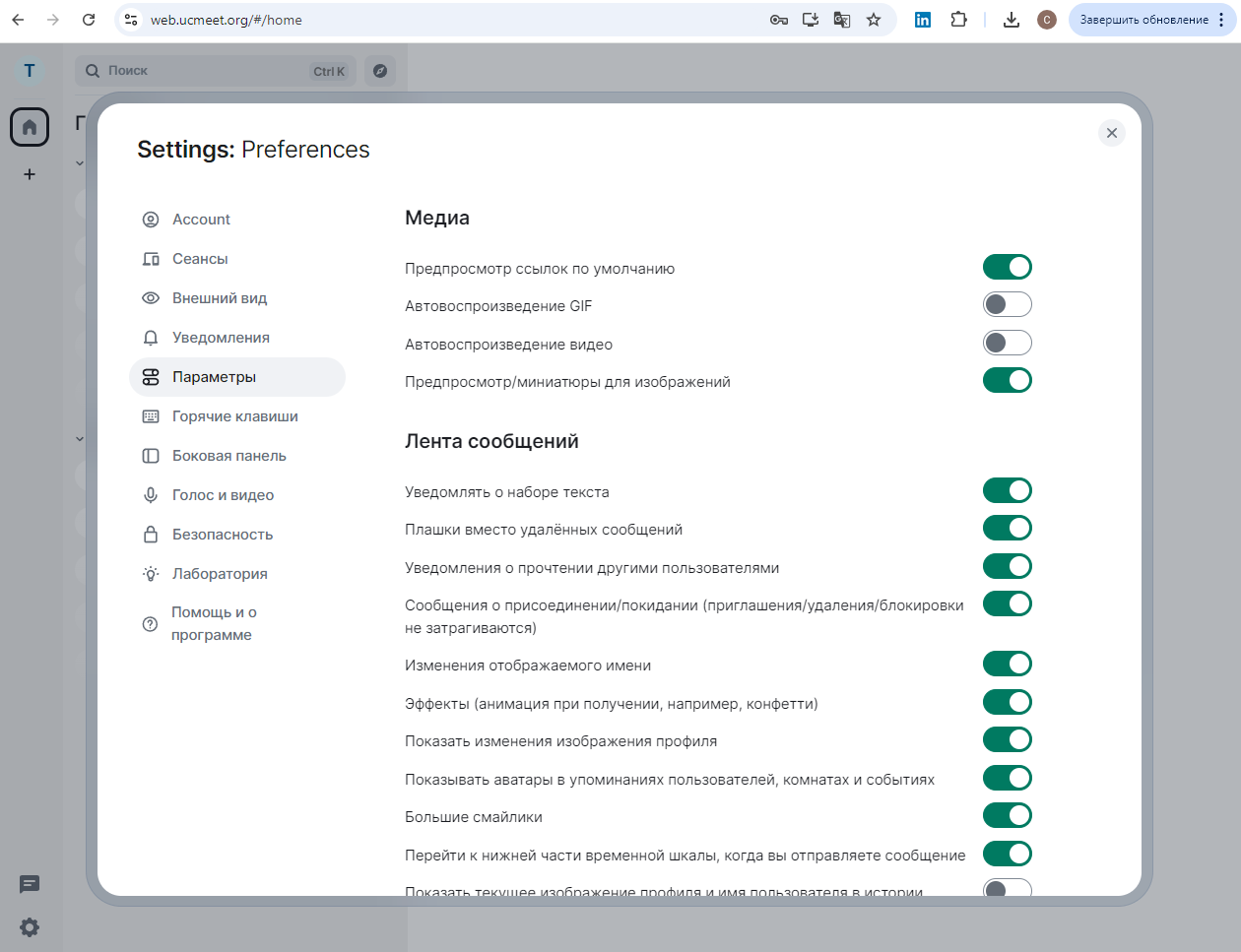Click the plus icon to create a space
Image resolution: width=1241 pixels, height=952 pixels.
[x=30, y=174]
